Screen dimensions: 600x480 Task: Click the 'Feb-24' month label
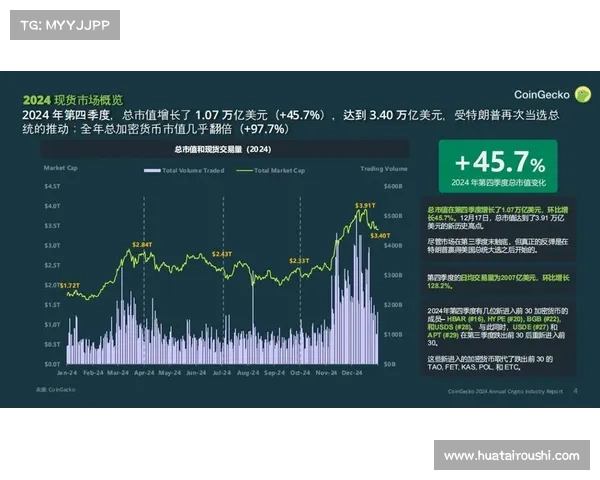[93, 372]
